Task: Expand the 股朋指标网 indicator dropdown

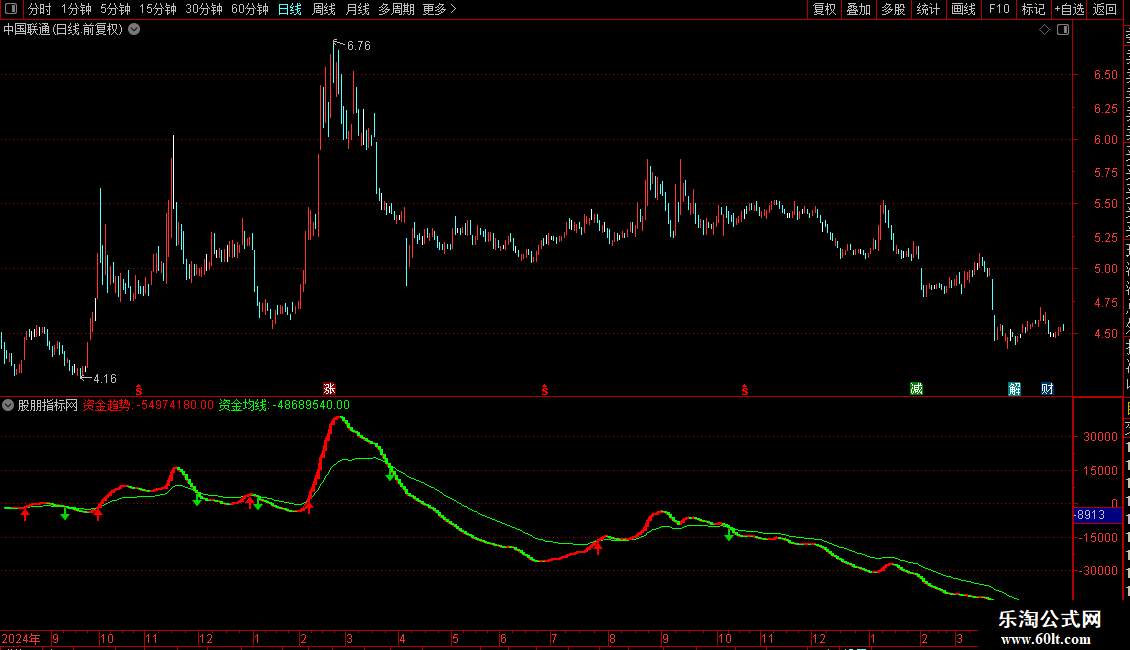Action: 8,405
